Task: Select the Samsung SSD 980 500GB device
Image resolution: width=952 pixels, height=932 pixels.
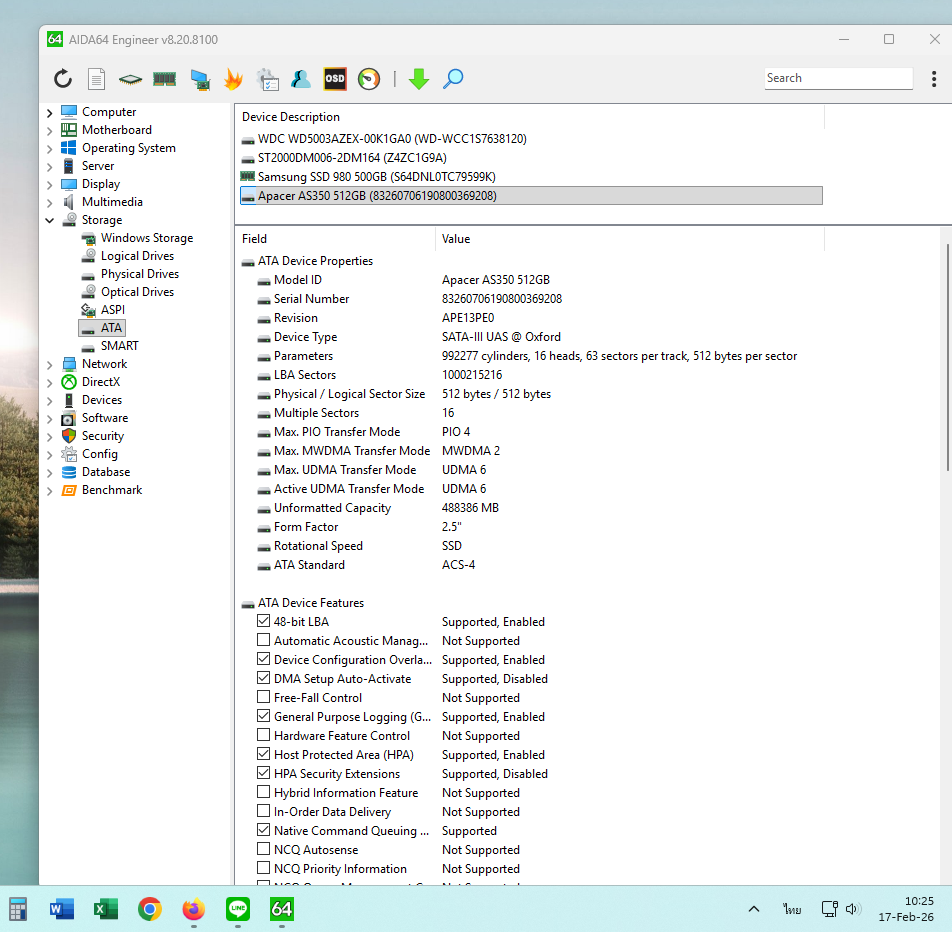Action: click(376, 177)
